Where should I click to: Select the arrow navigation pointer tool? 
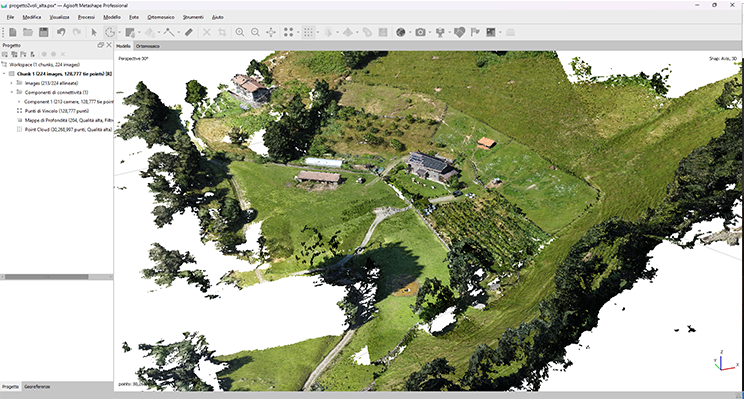(x=94, y=32)
